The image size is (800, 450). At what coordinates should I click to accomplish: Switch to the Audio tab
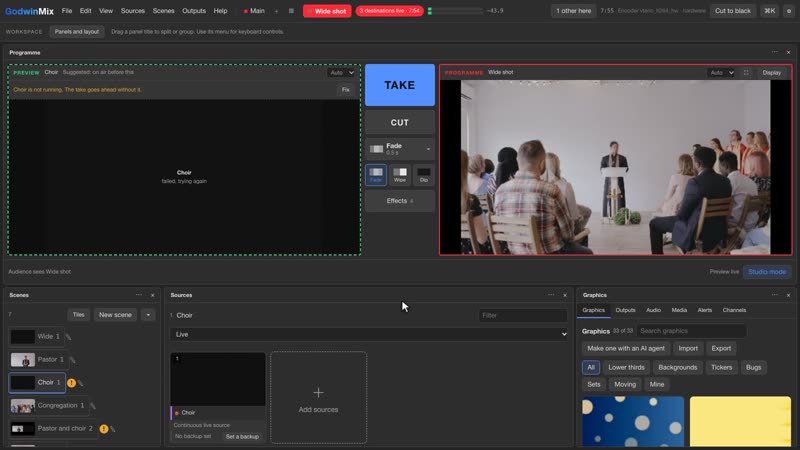[653, 310]
